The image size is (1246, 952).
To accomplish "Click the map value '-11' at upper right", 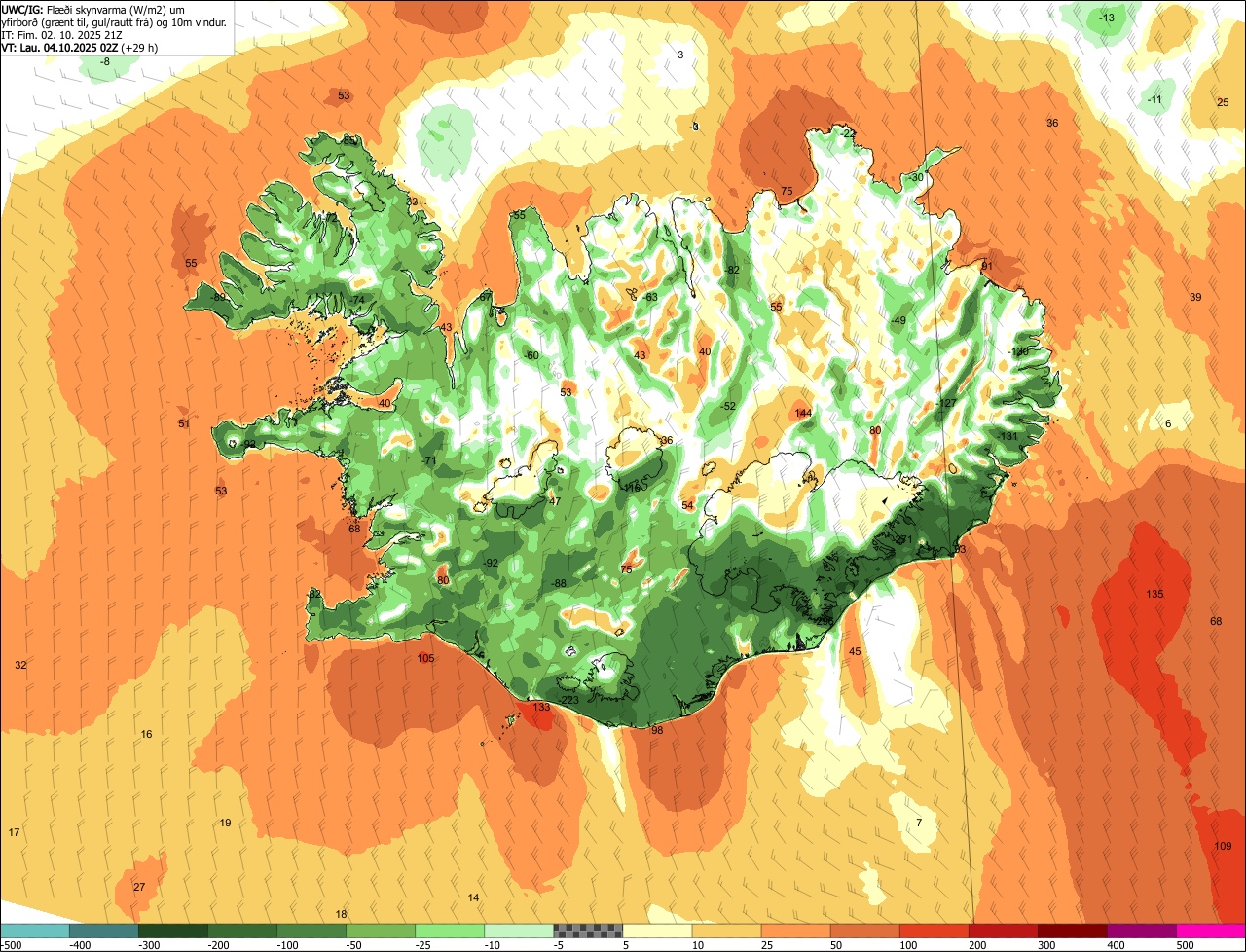I will [x=1155, y=100].
